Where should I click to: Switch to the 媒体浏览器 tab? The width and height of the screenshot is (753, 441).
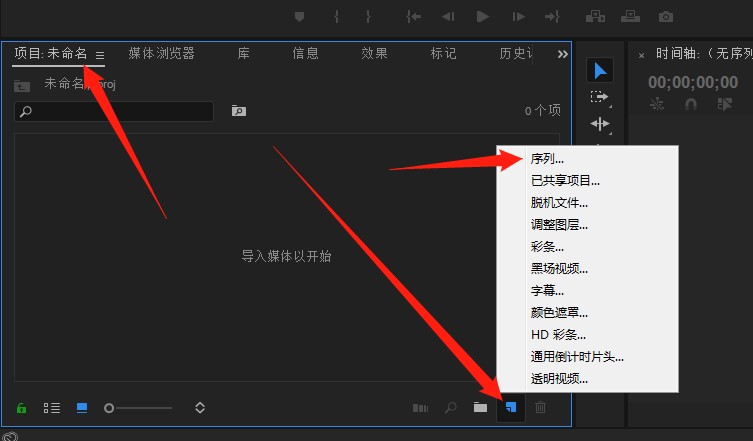161,53
